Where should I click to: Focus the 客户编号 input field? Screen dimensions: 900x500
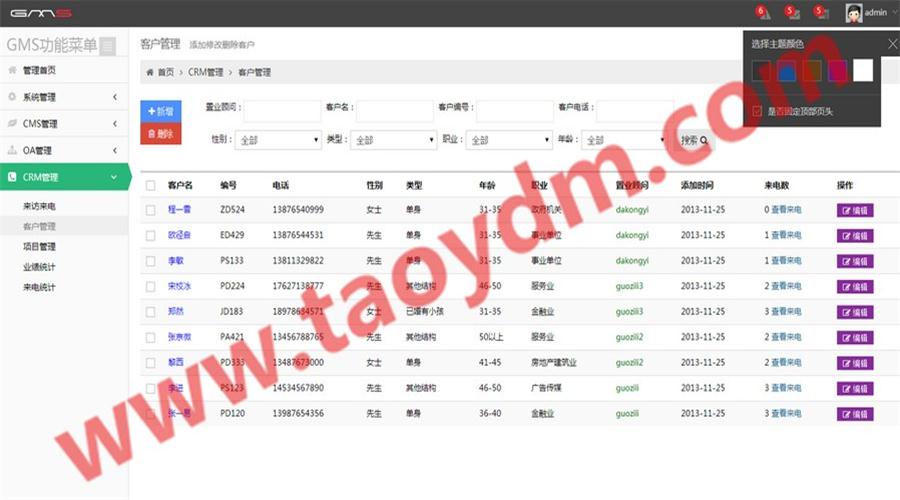click(515, 111)
